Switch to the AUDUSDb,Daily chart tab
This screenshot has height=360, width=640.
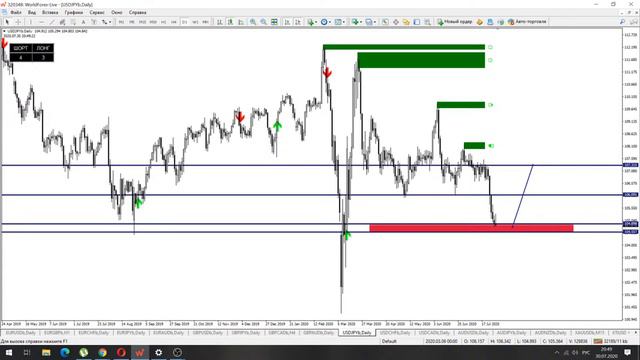pyautogui.click(x=473, y=333)
